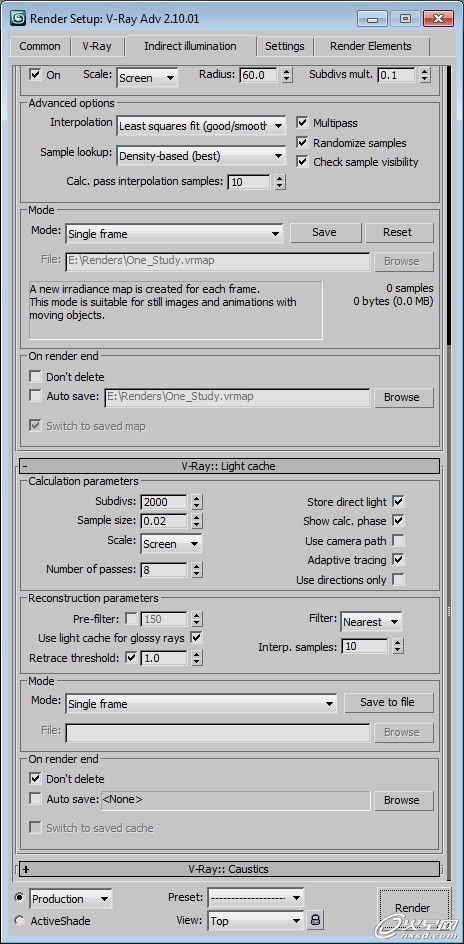Toggle Show calc. phase checkbox
464x944 pixels.
(x=398, y=520)
